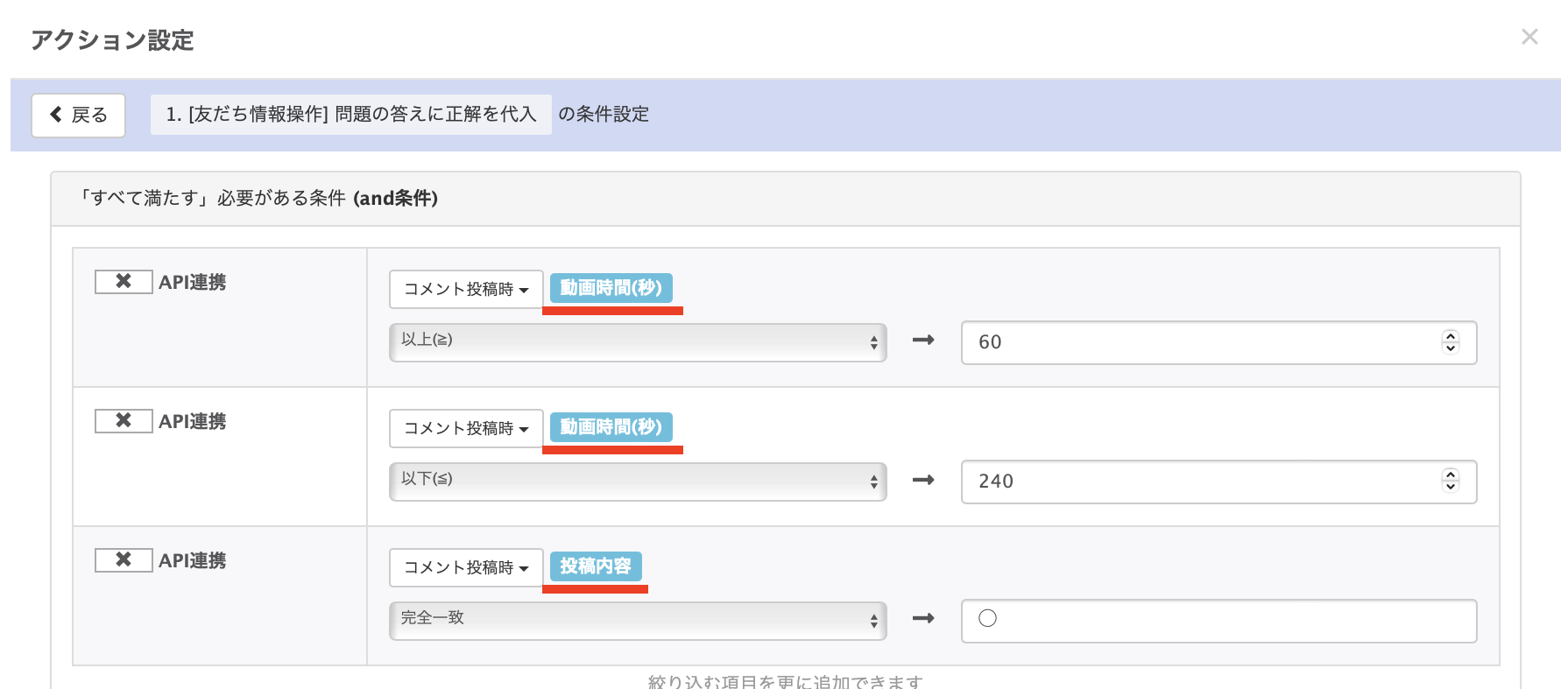Click the action title '問題の答えに正解を代入'
Image resolution: width=1568 pixels, height=689 pixels.
click(350, 115)
